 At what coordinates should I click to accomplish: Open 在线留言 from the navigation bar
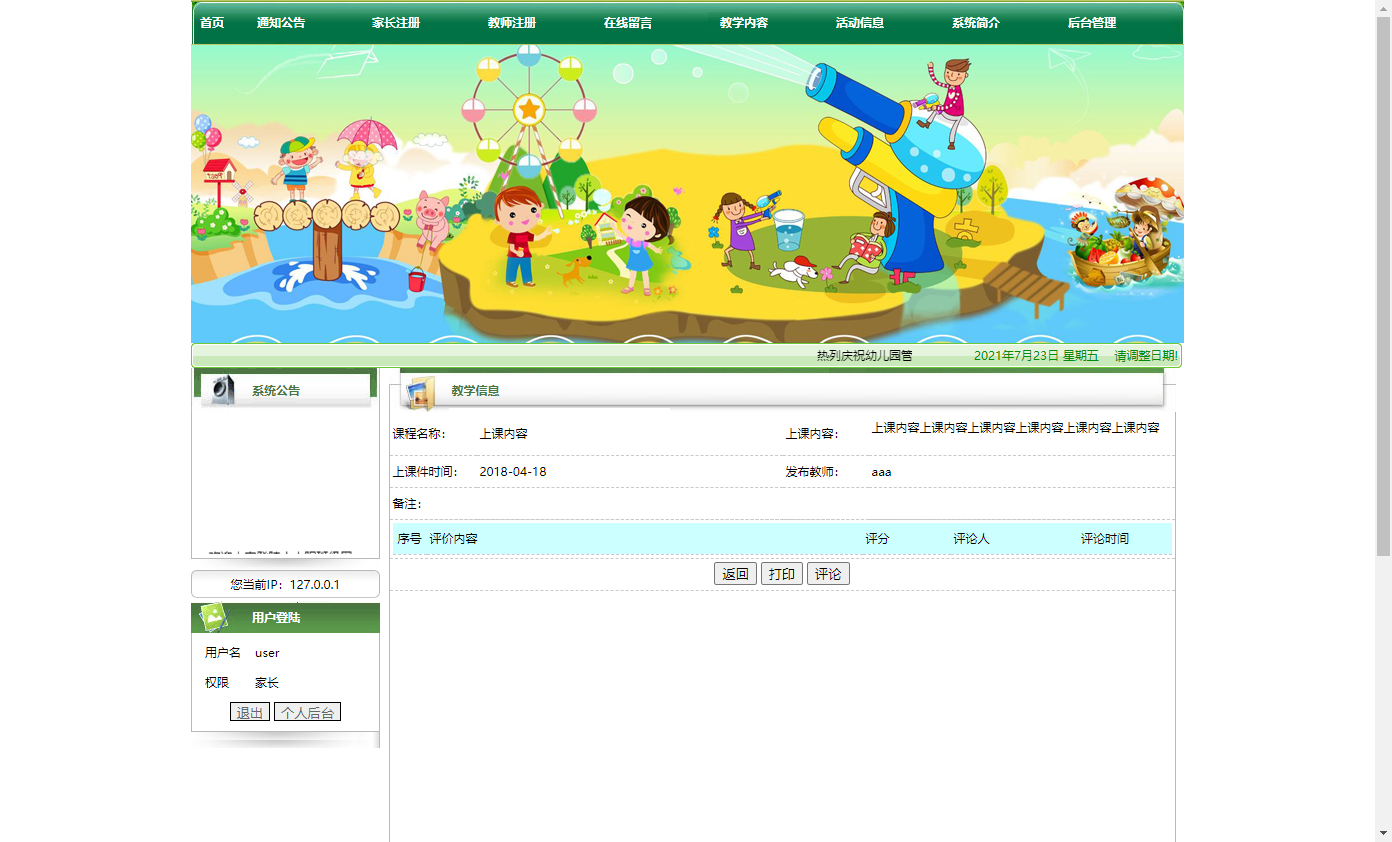626,22
